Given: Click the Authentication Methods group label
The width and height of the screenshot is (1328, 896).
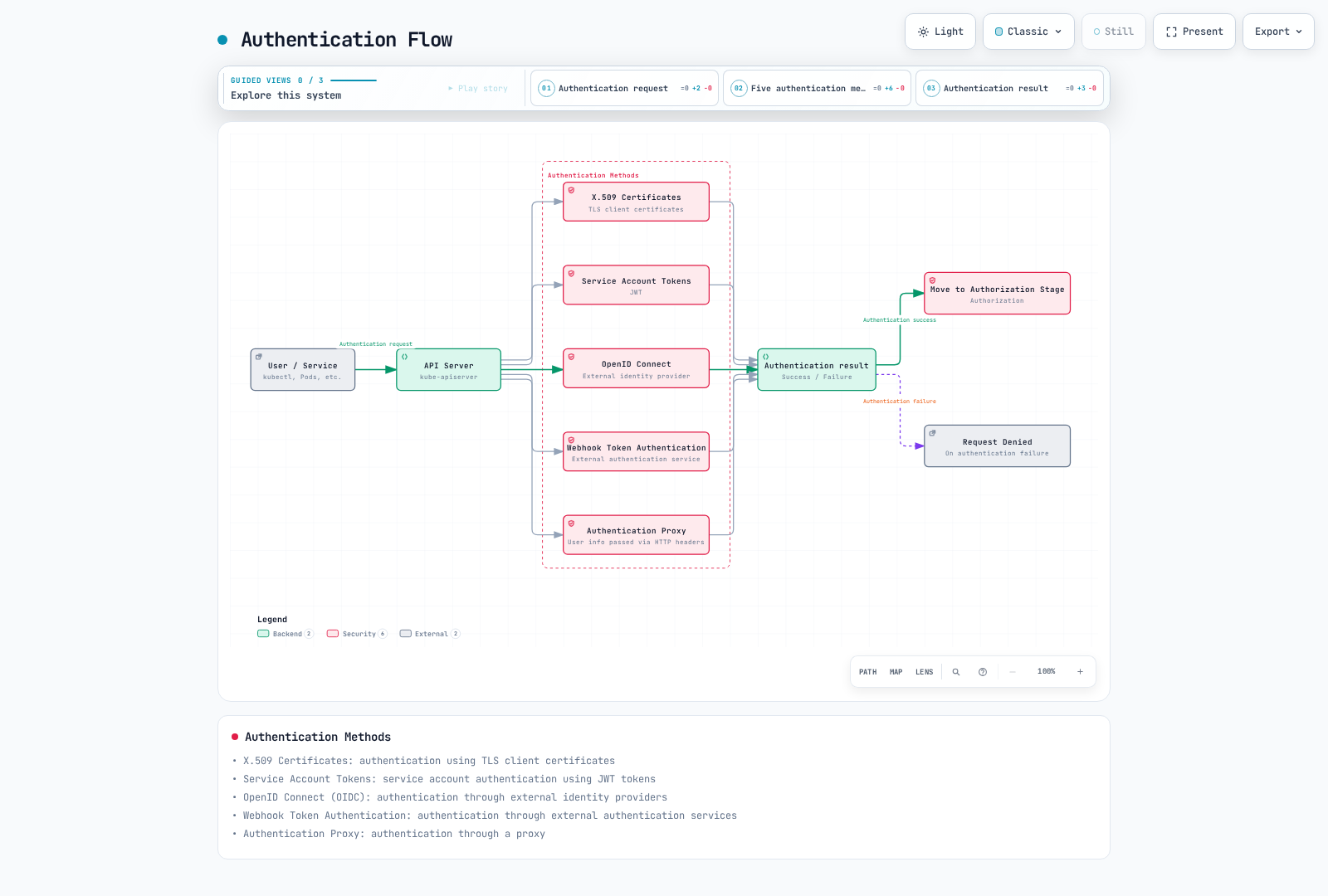Looking at the screenshot, I should click(x=593, y=176).
